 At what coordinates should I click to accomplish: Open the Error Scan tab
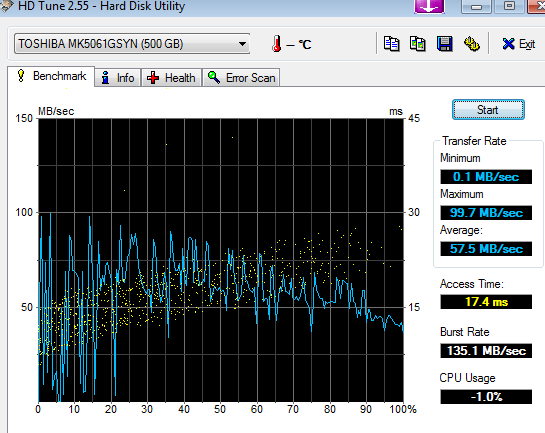(x=241, y=77)
